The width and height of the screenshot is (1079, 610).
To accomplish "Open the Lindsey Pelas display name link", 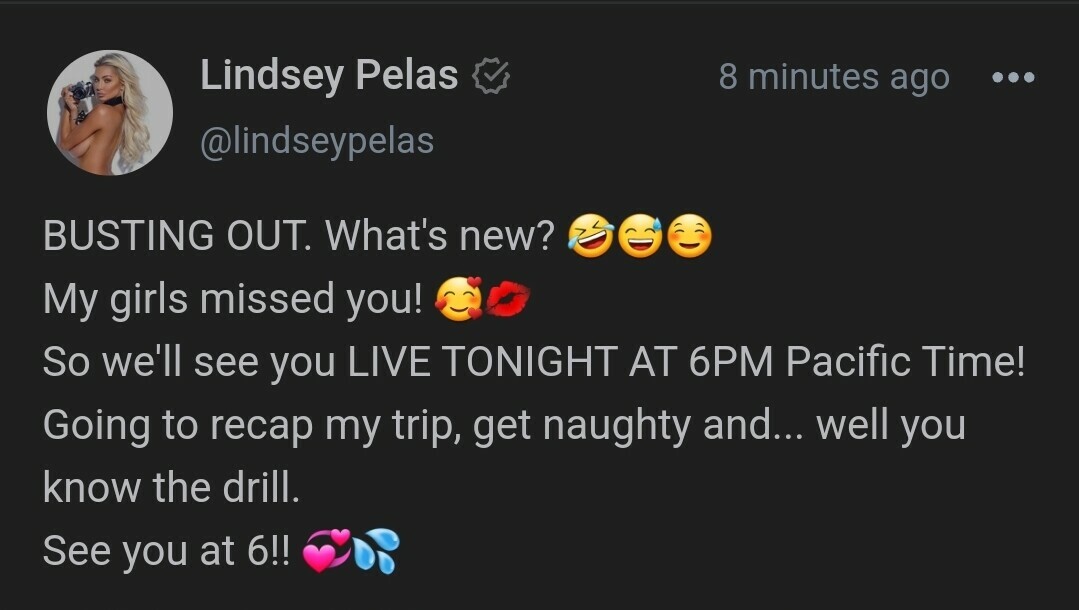I will pyautogui.click(x=329, y=75).
